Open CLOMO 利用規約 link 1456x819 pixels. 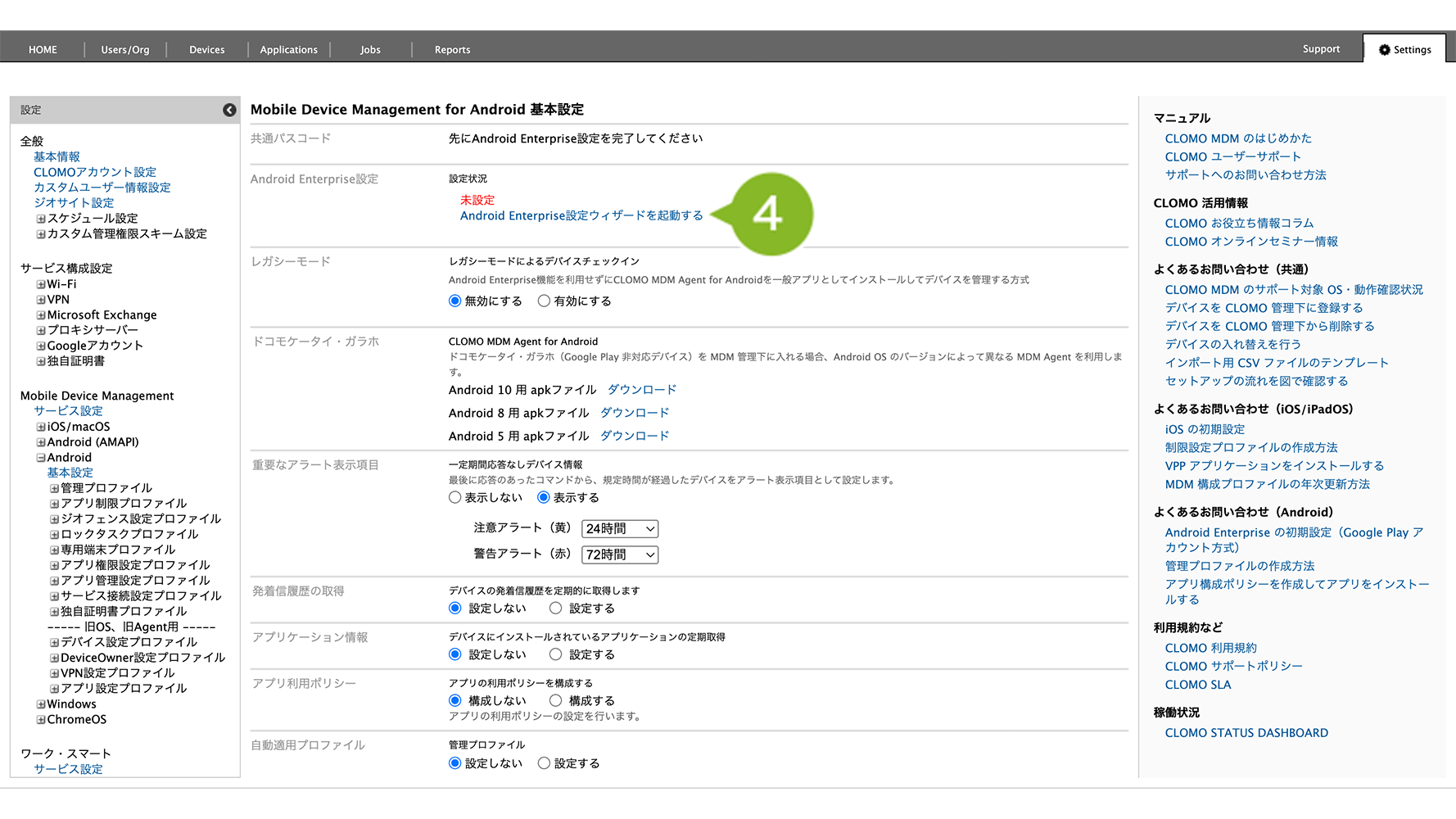click(x=1210, y=648)
